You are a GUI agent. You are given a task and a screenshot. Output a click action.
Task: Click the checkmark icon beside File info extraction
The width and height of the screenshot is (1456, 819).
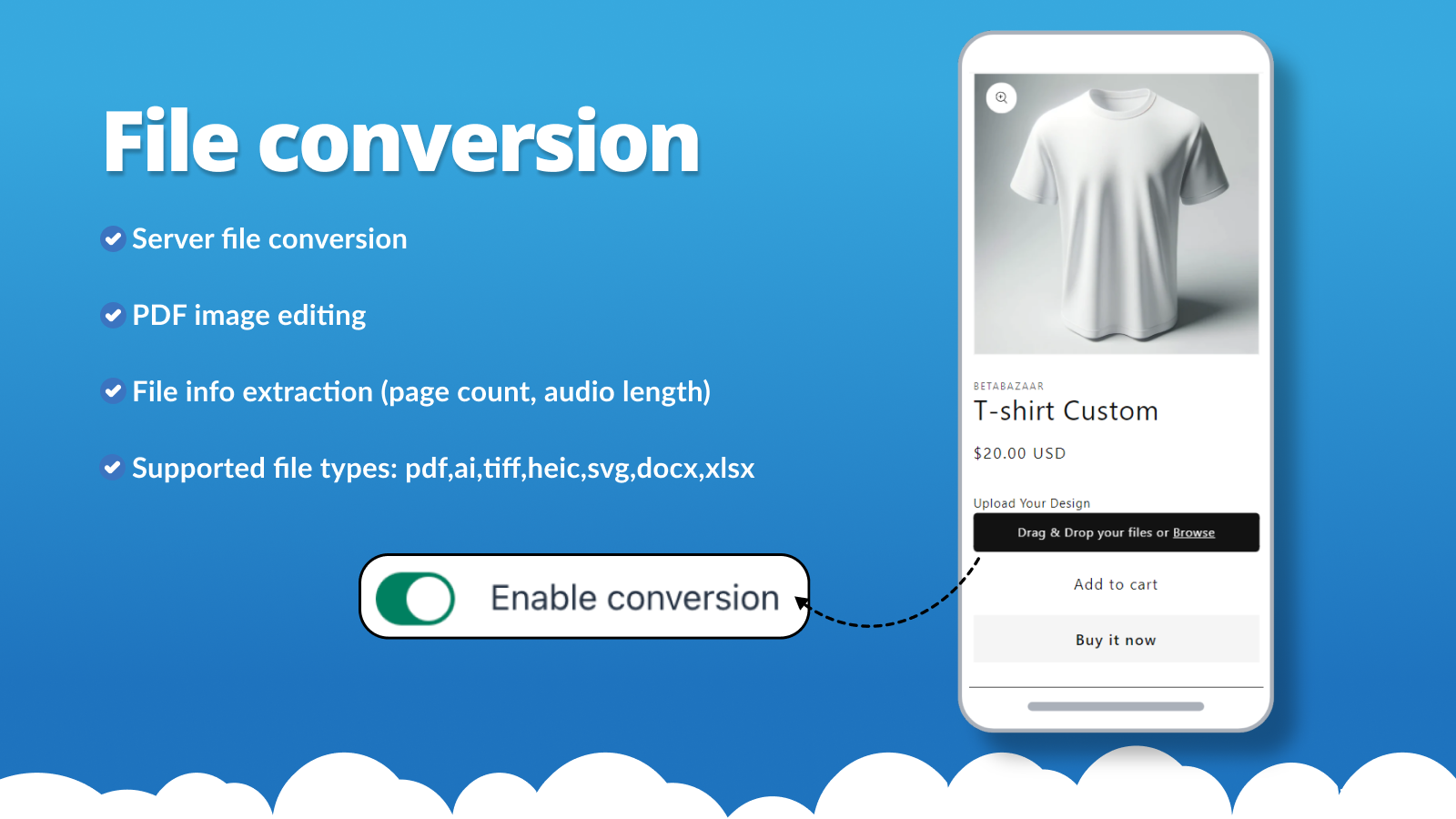pos(113,391)
